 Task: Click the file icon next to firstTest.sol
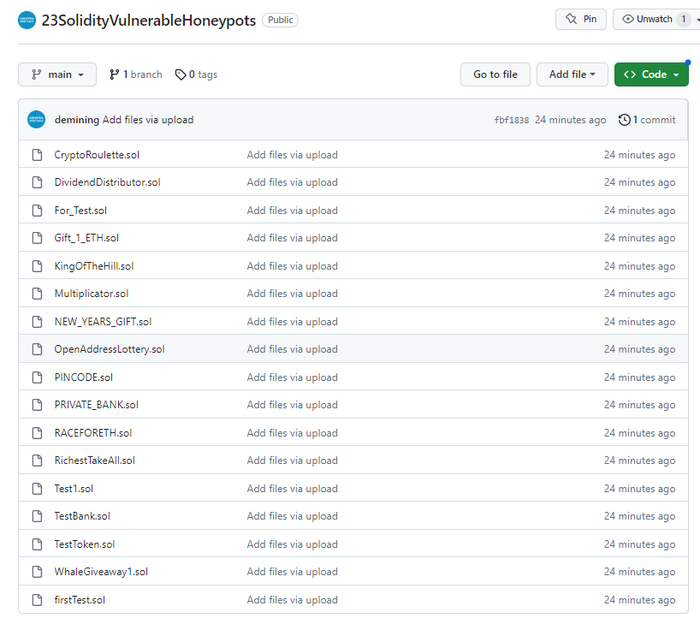37,600
